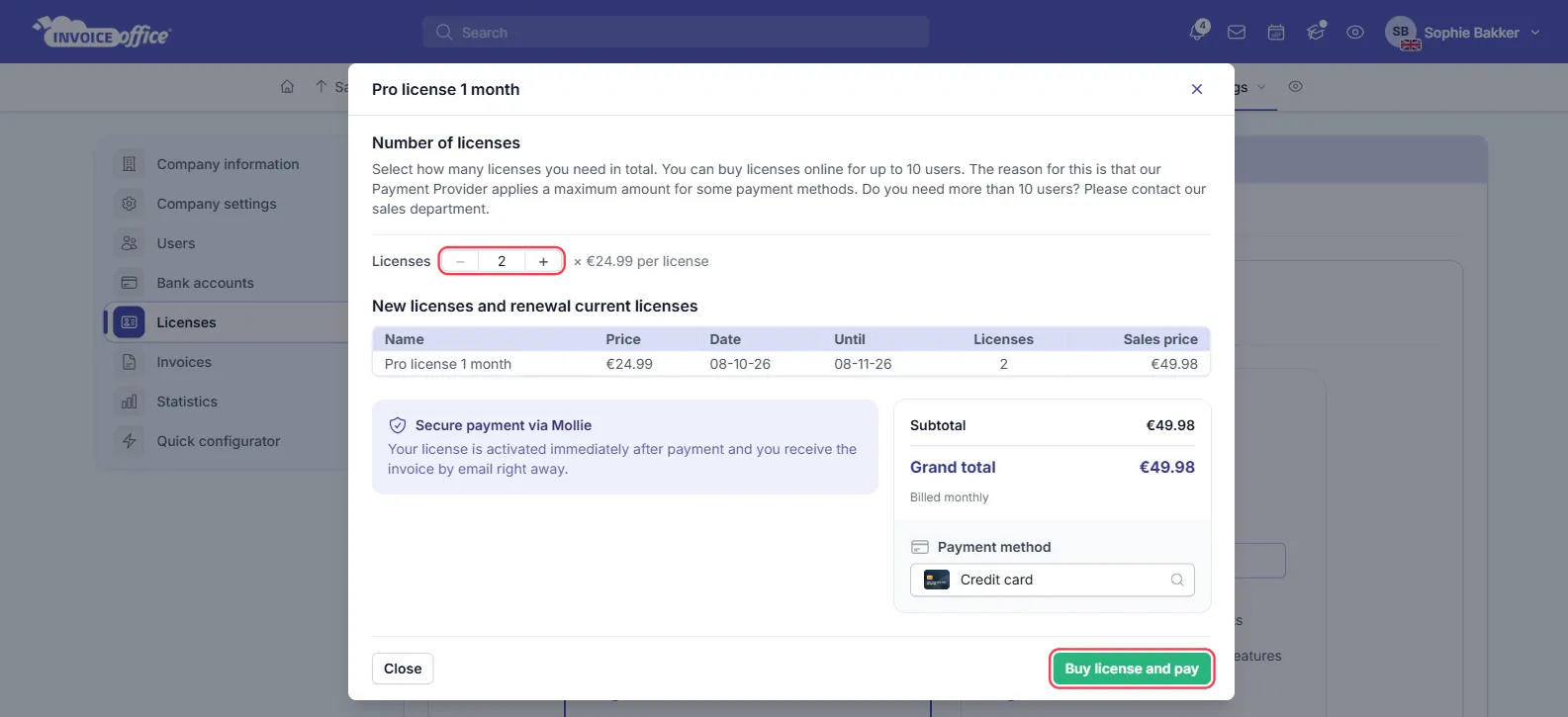Click the Close button in the dialog
Screen dimensions: 1568x717
point(403,669)
